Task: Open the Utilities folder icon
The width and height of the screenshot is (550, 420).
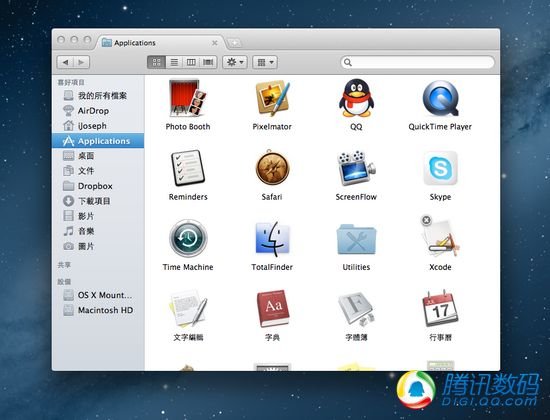Action: point(356,239)
